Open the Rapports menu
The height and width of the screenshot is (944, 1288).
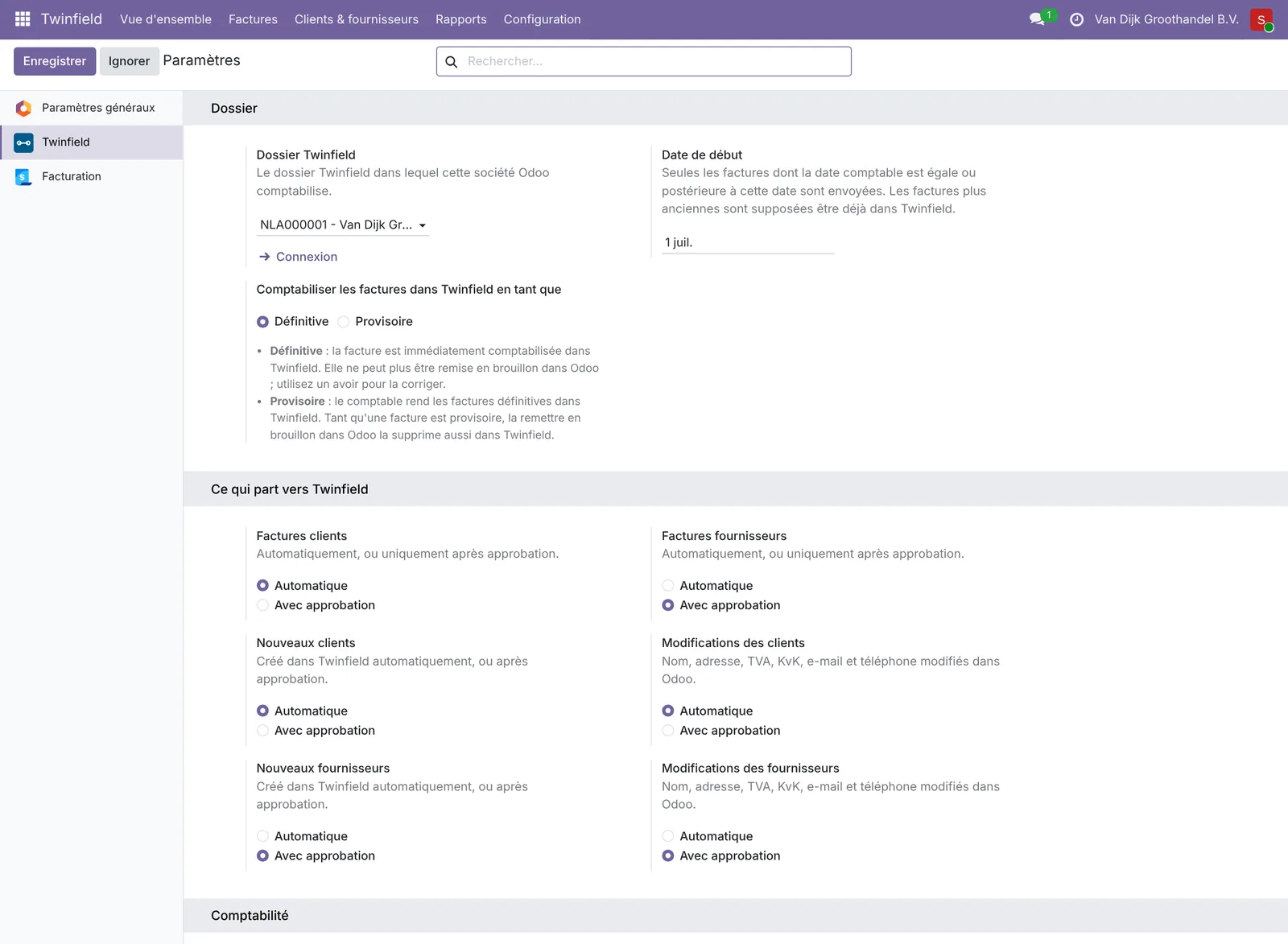pos(460,19)
